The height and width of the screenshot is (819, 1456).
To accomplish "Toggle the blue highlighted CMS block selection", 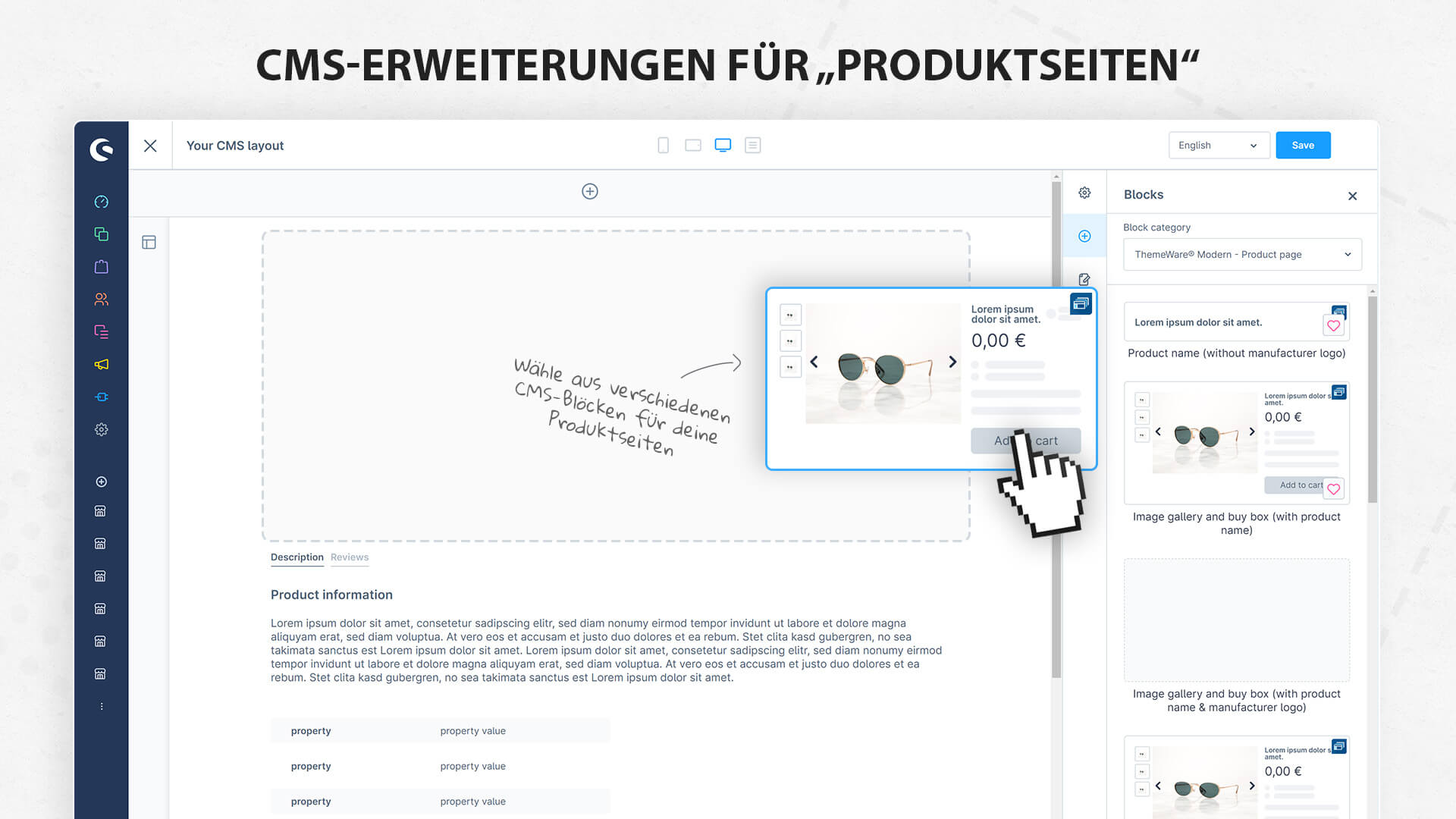I will (1079, 304).
